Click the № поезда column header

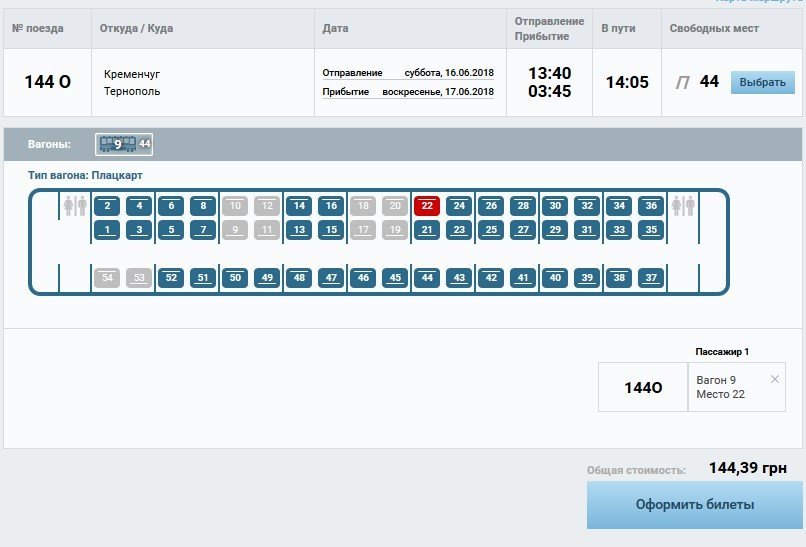tap(38, 28)
